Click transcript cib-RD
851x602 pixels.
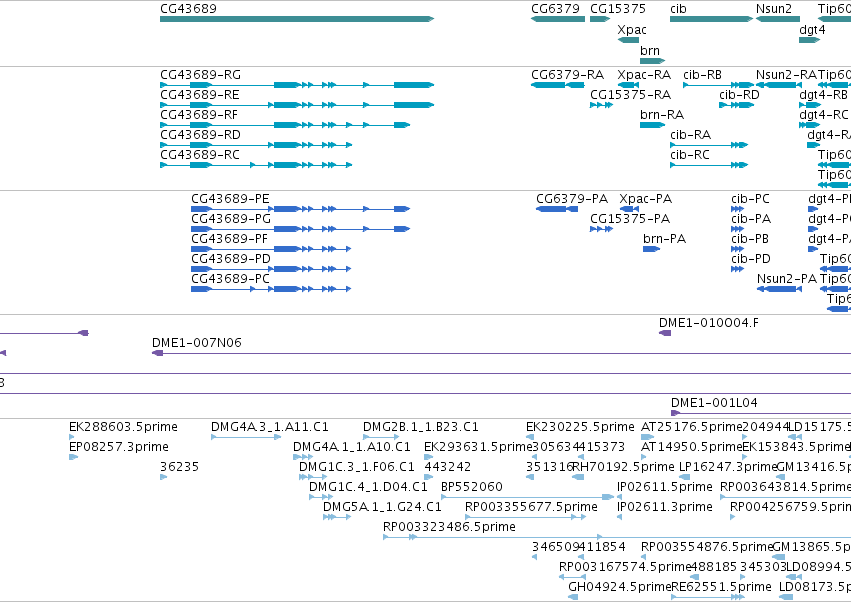pyautogui.click(x=736, y=105)
